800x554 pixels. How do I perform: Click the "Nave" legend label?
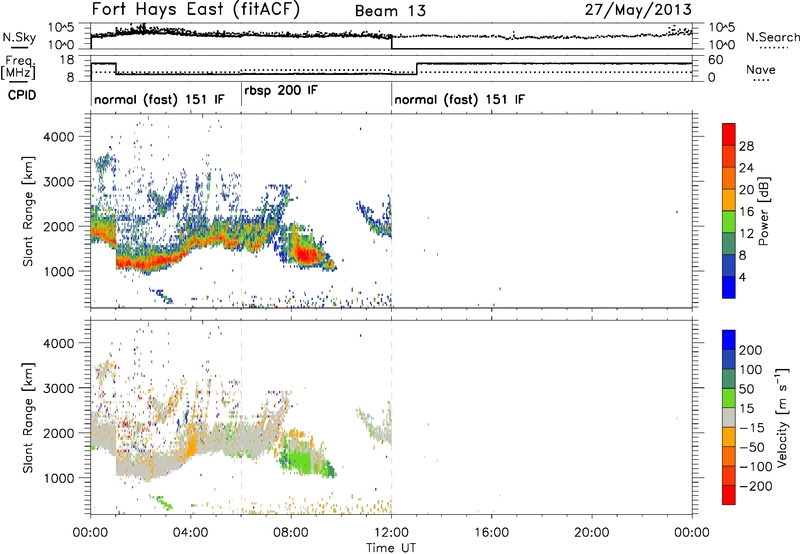tap(761, 69)
